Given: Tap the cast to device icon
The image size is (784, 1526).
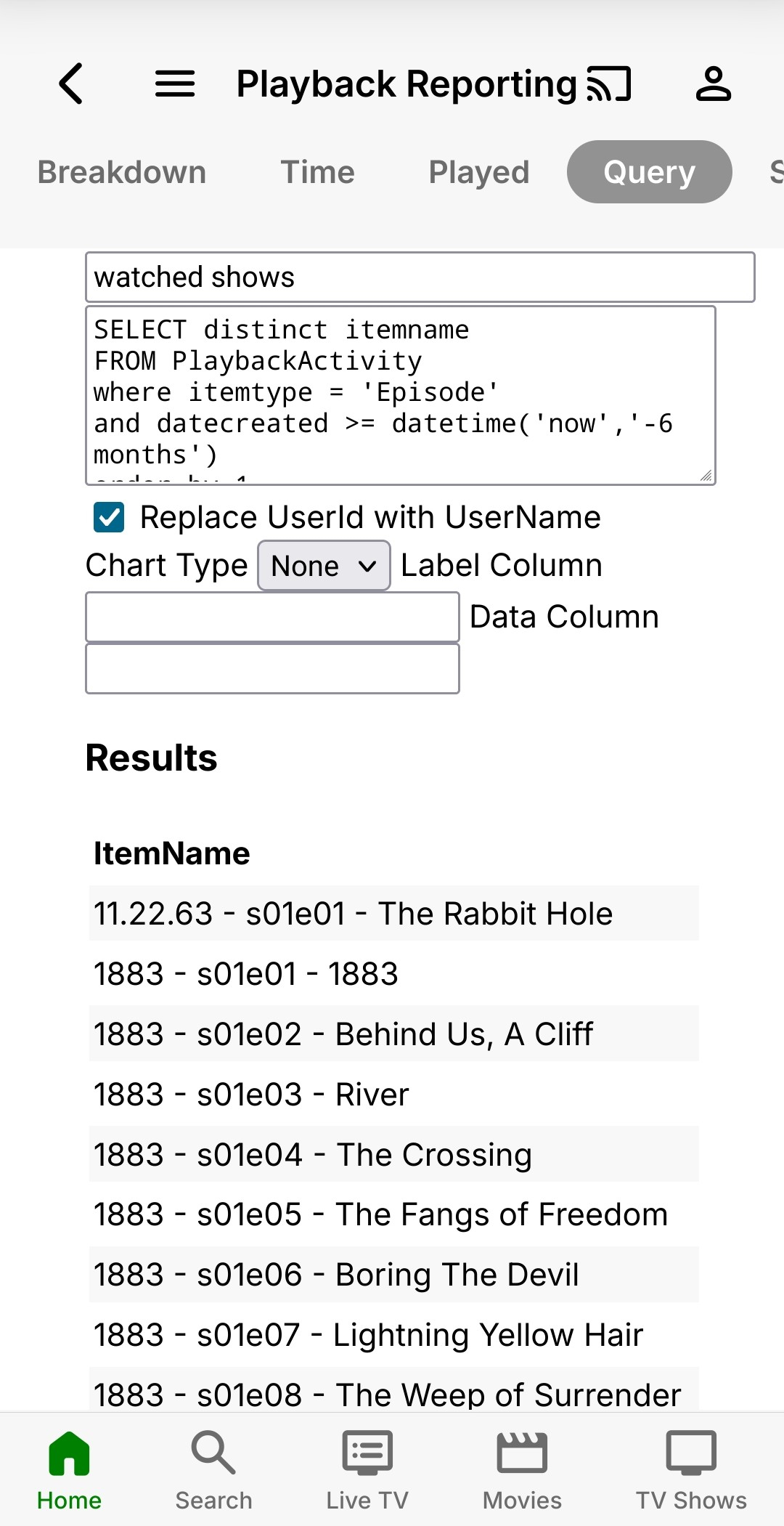Looking at the screenshot, I should [609, 84].
